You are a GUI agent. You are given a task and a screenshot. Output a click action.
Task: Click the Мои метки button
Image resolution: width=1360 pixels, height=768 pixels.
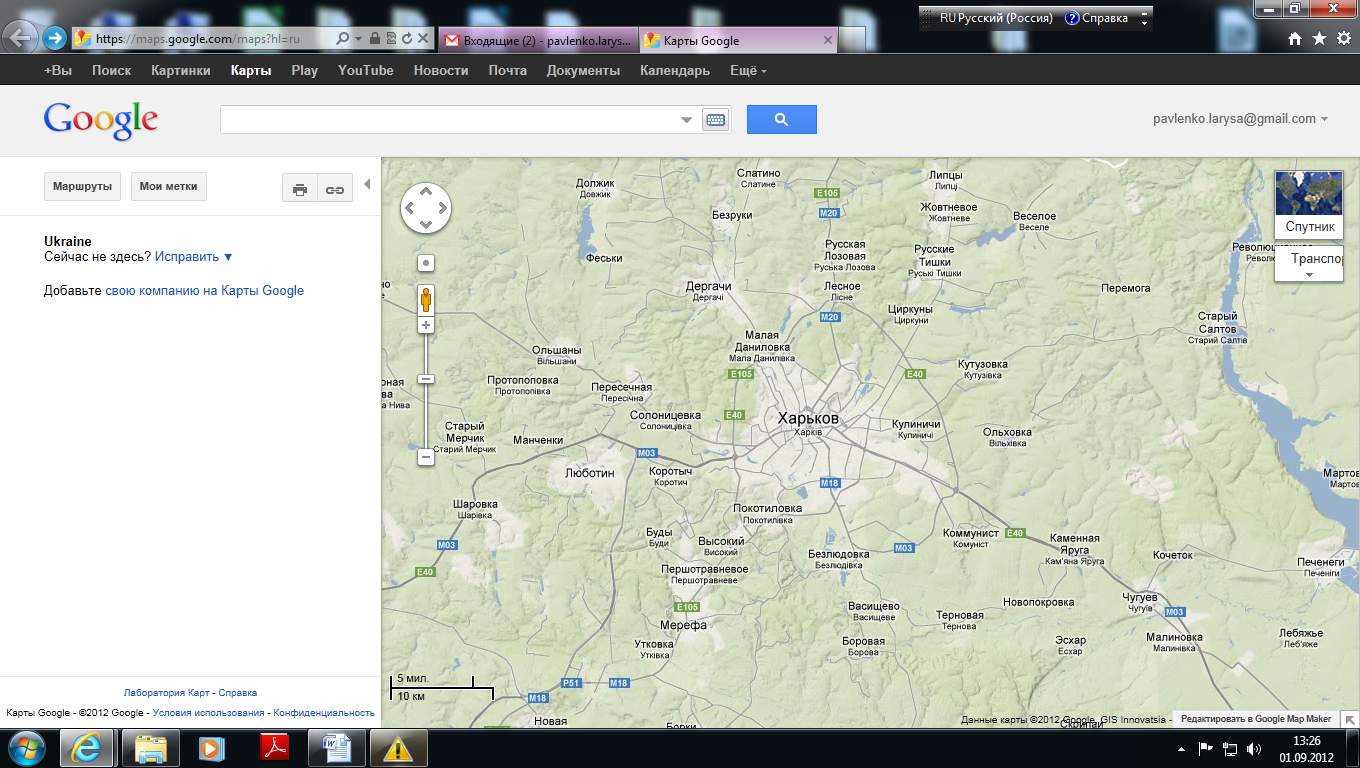pyautogui.click(x=168, y=187)
